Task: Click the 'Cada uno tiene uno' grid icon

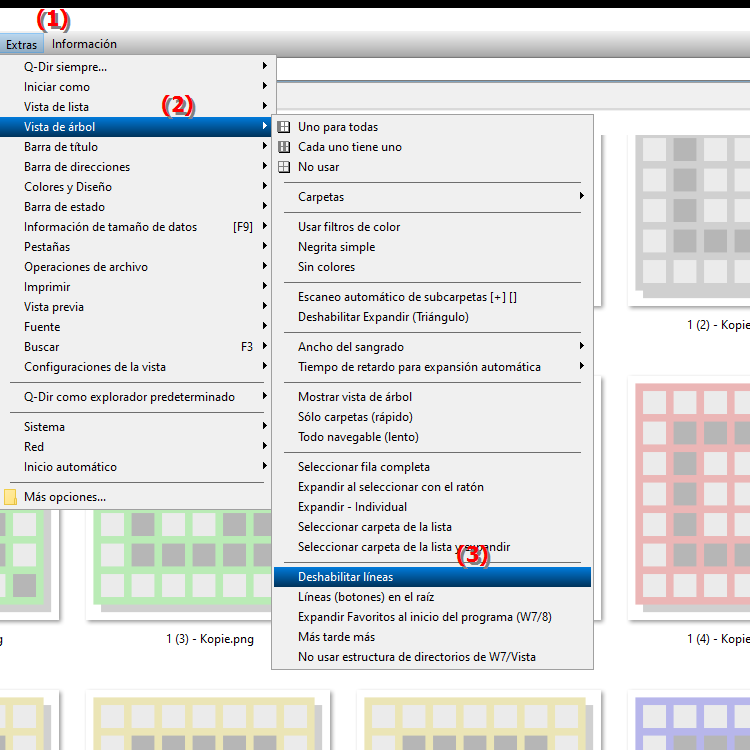Action: tap(284, 147)
